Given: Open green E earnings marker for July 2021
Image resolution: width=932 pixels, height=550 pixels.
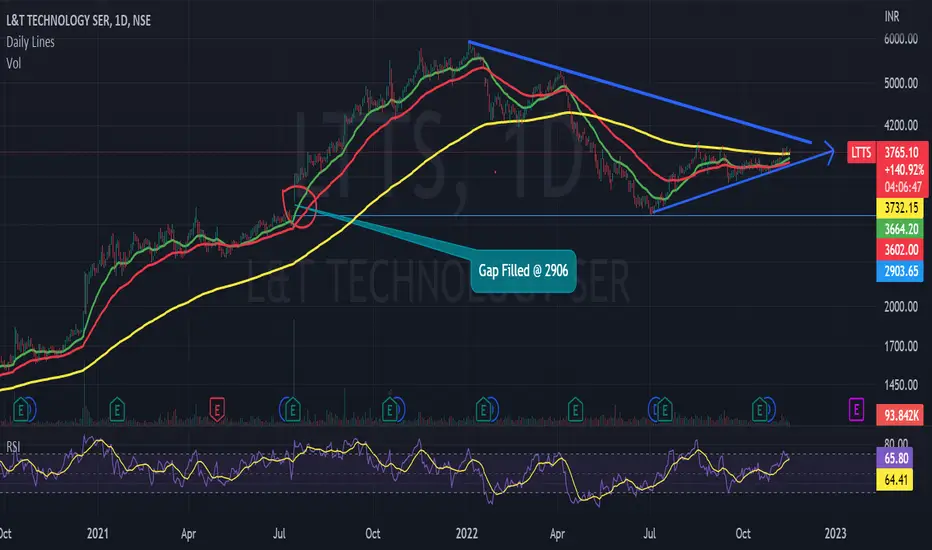Looking at the screenshot, I should pos(292,410).
